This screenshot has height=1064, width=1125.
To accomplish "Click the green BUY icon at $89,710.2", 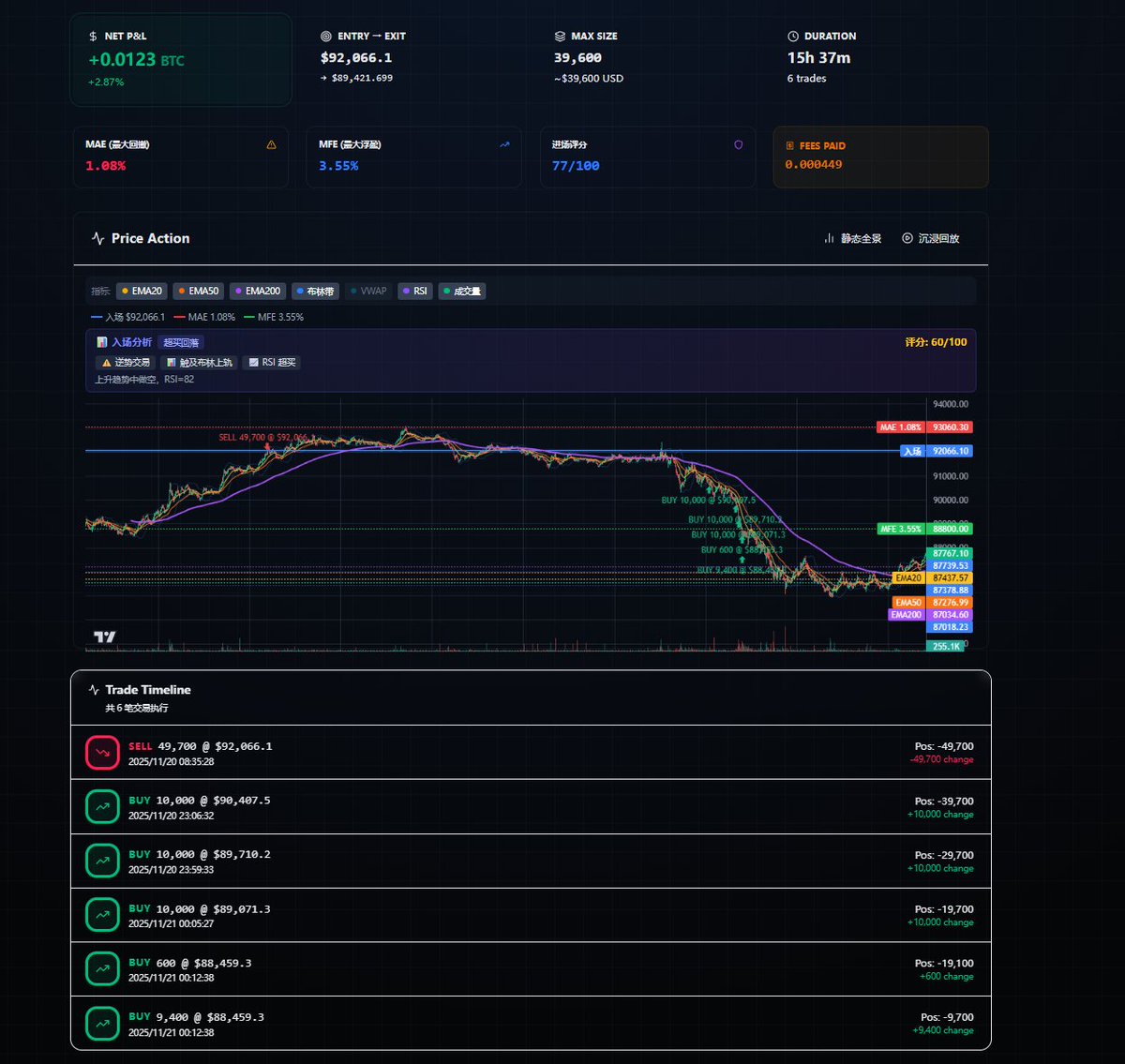I will pos(102,862).
